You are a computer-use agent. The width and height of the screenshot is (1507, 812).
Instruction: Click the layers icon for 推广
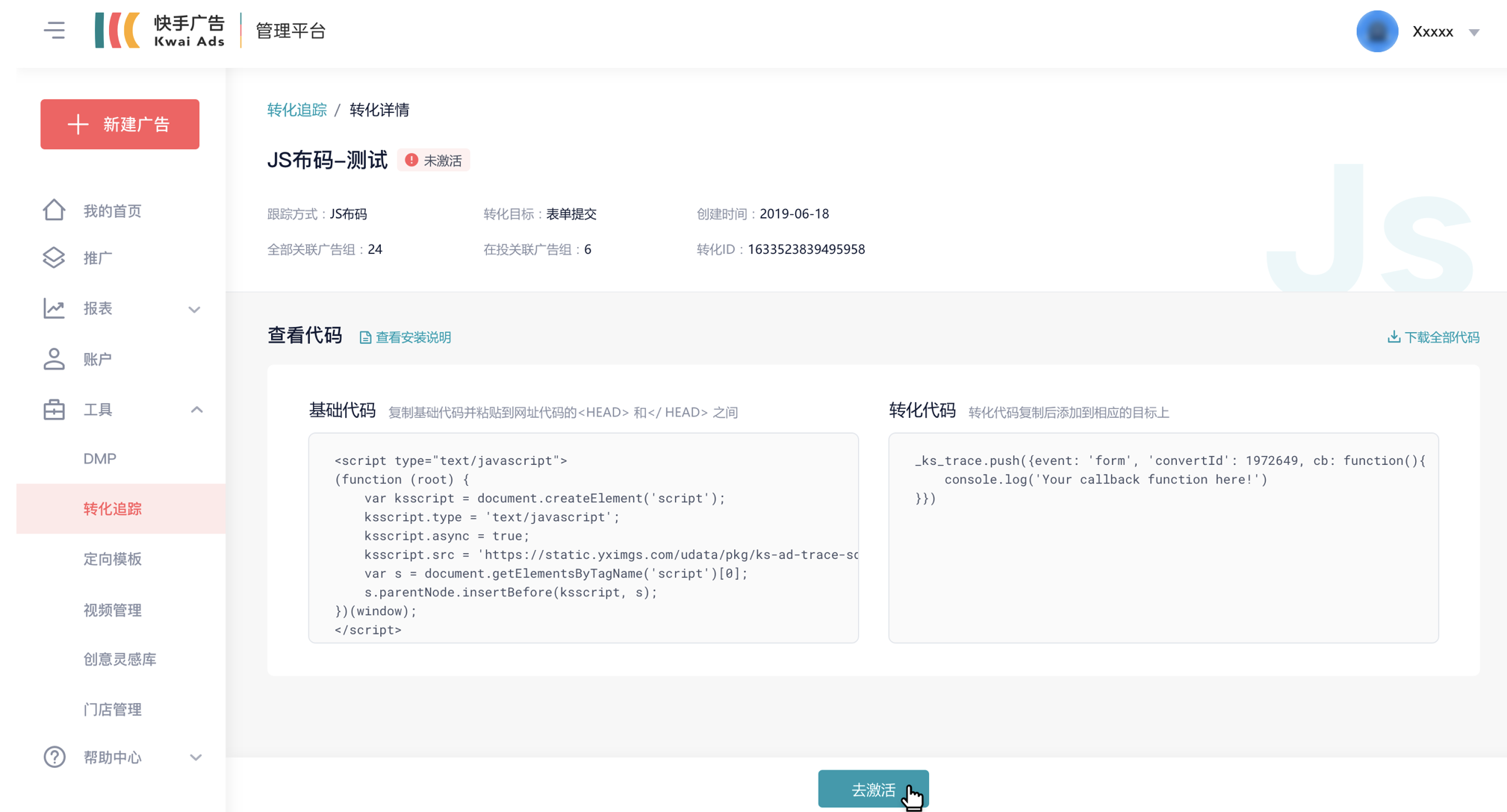[54, 257]
